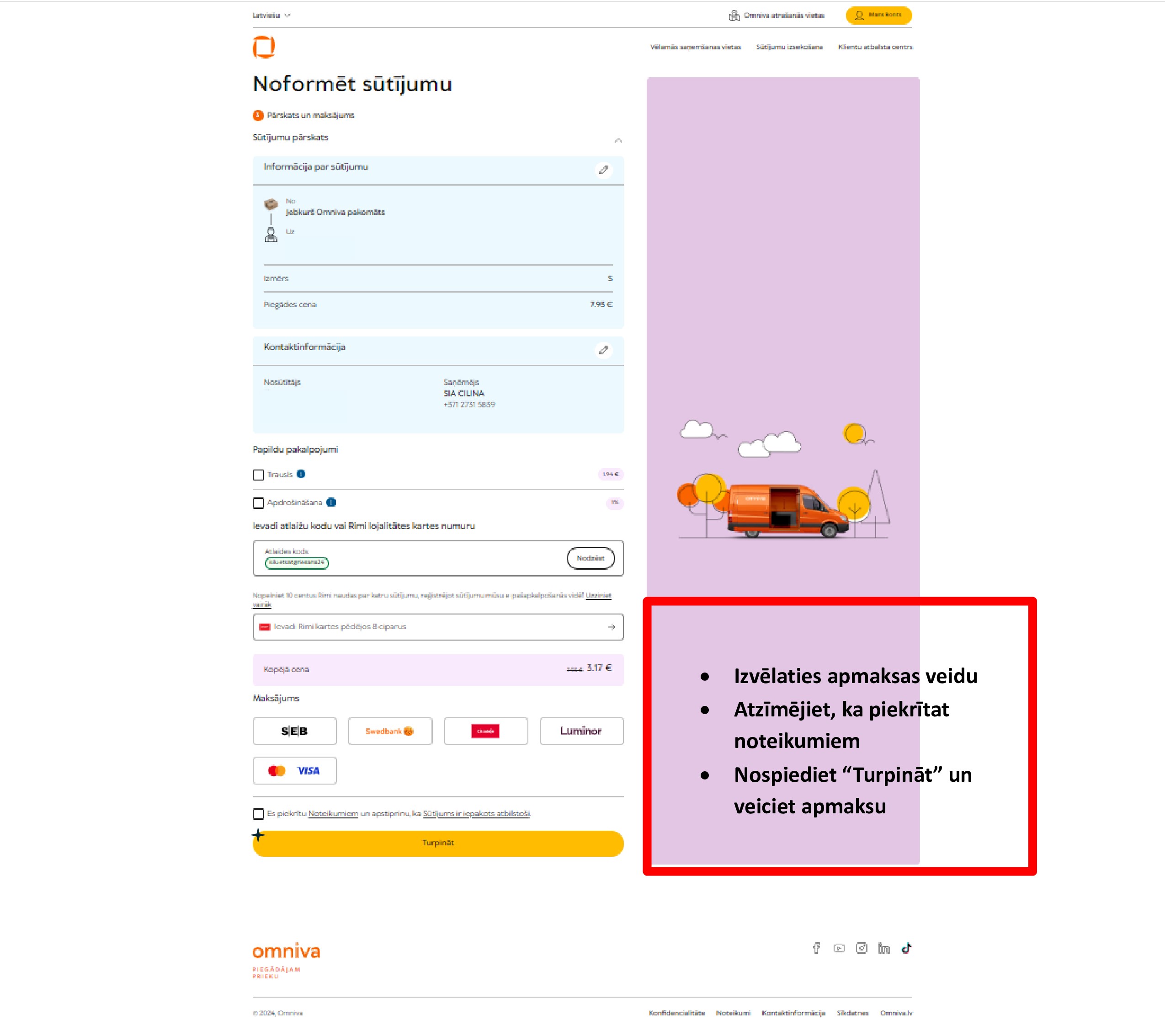The height and width of the screenshot is (1036, 1165).
Task: Open the Latviešu language dropdown
Action: (271, 16)
